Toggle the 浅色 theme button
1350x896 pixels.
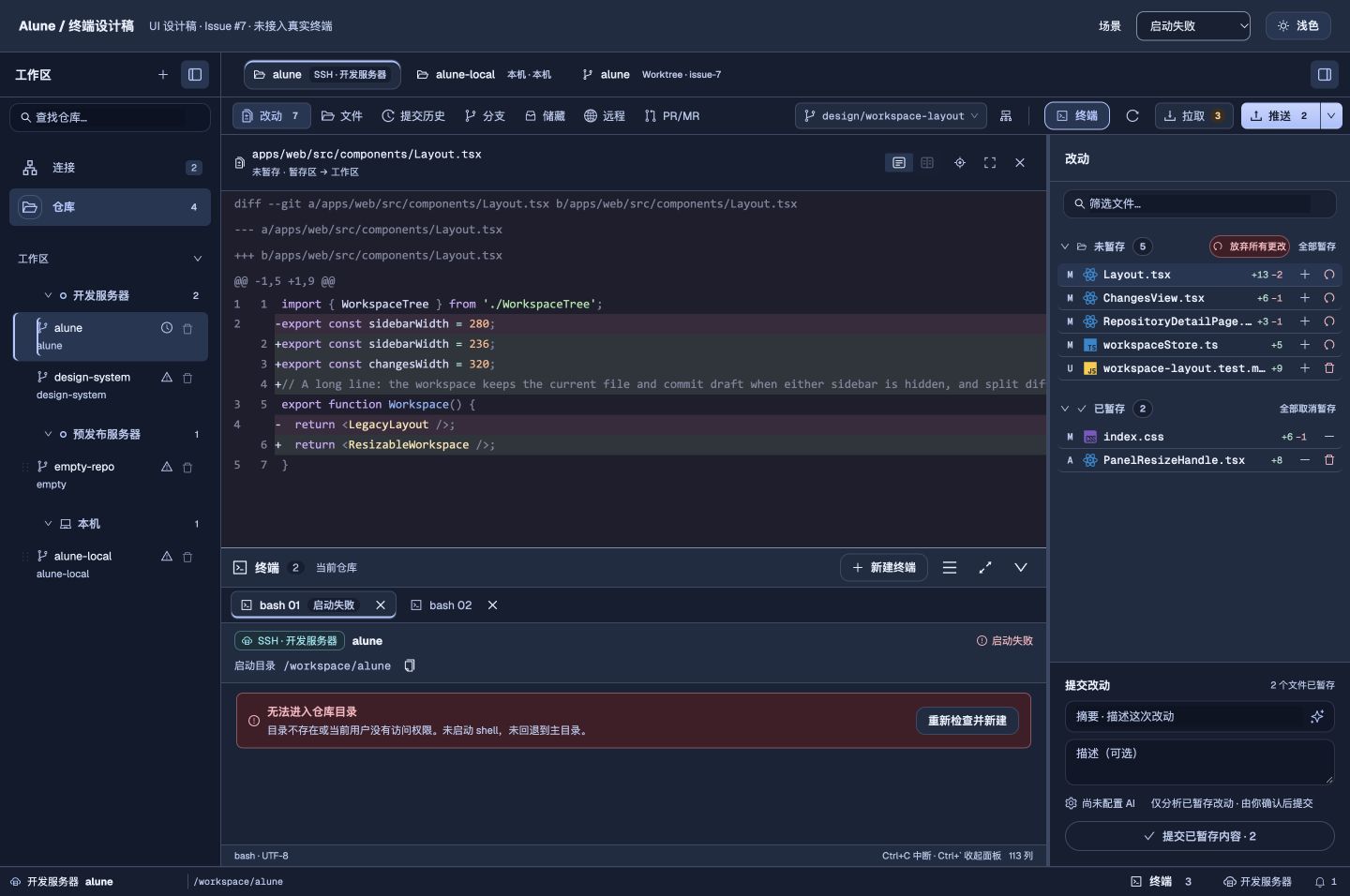point(1297,26)
